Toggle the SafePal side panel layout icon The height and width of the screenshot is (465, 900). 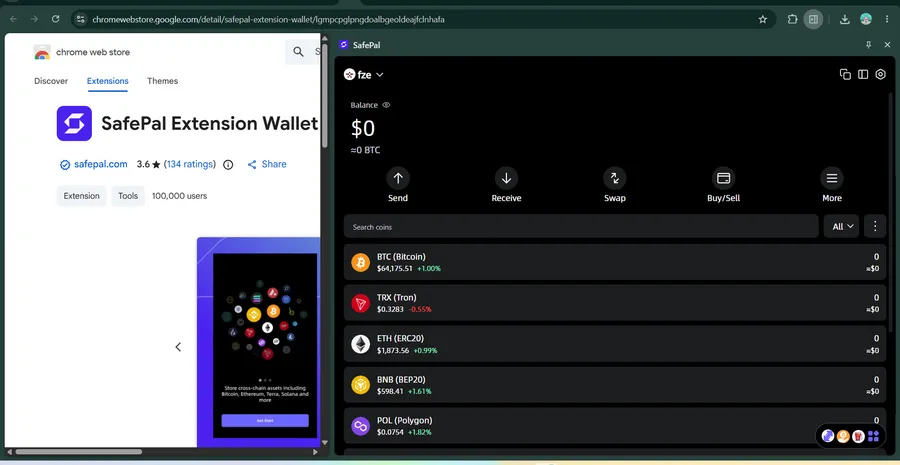click(x=863, y=75)
